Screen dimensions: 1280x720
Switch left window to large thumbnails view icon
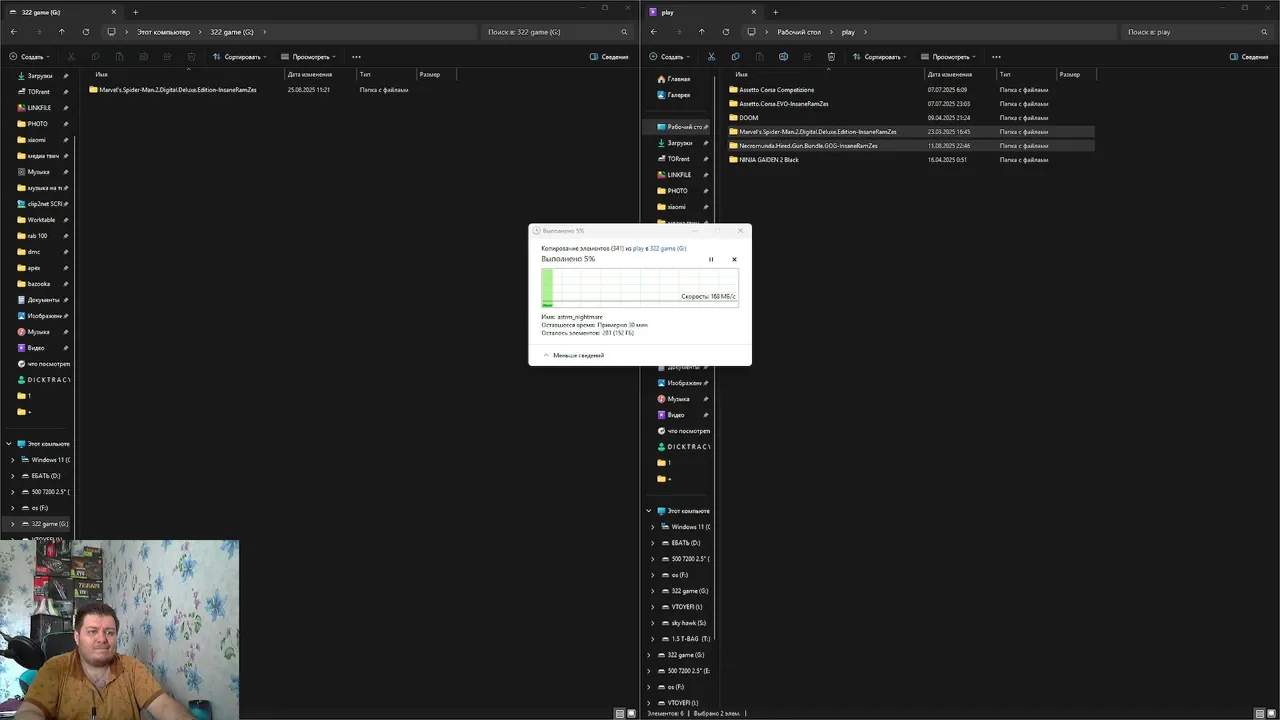coord(631,713)
